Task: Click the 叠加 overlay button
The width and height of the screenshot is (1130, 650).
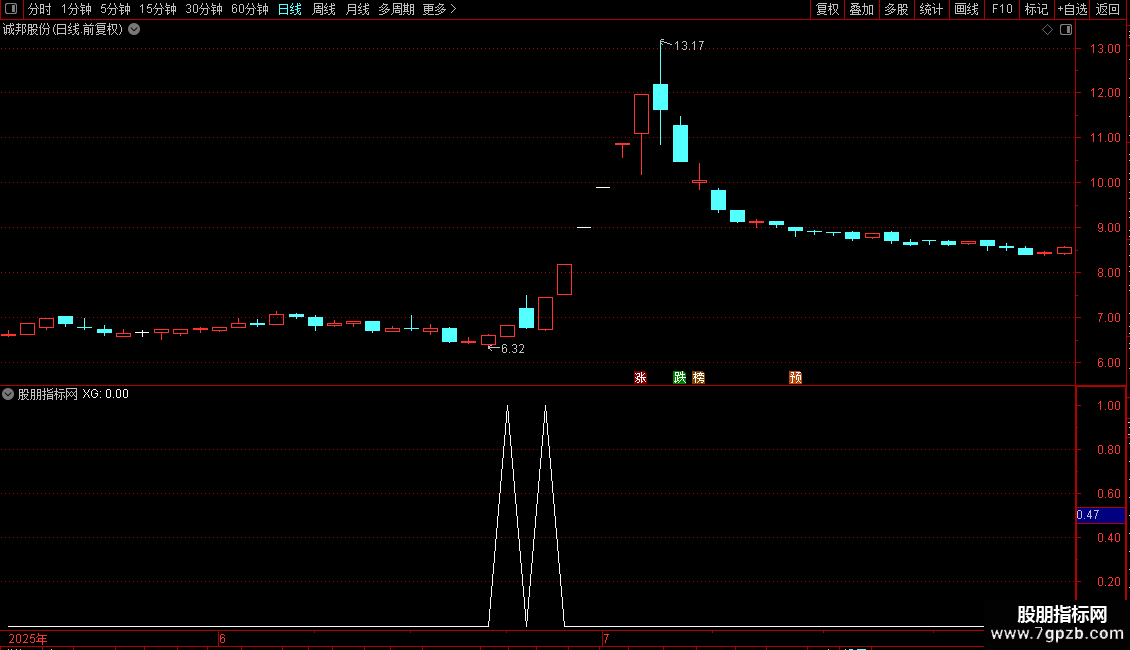Action: pos(861,9)
